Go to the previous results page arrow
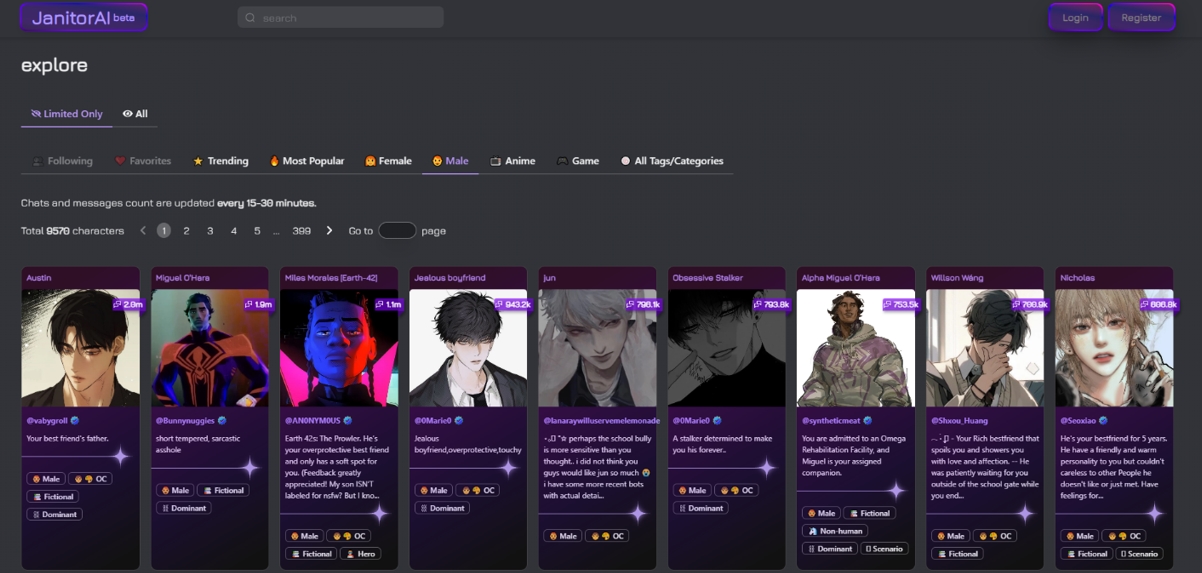 point(143,231)
